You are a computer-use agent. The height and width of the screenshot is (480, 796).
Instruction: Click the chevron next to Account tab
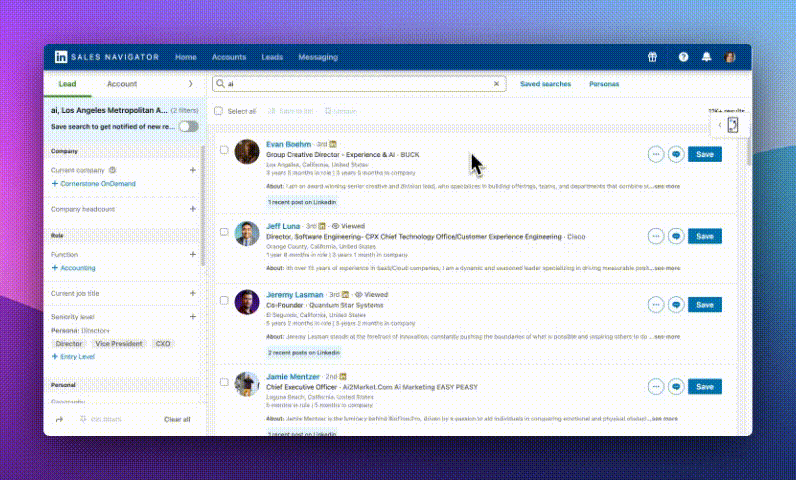coord(190,84)
